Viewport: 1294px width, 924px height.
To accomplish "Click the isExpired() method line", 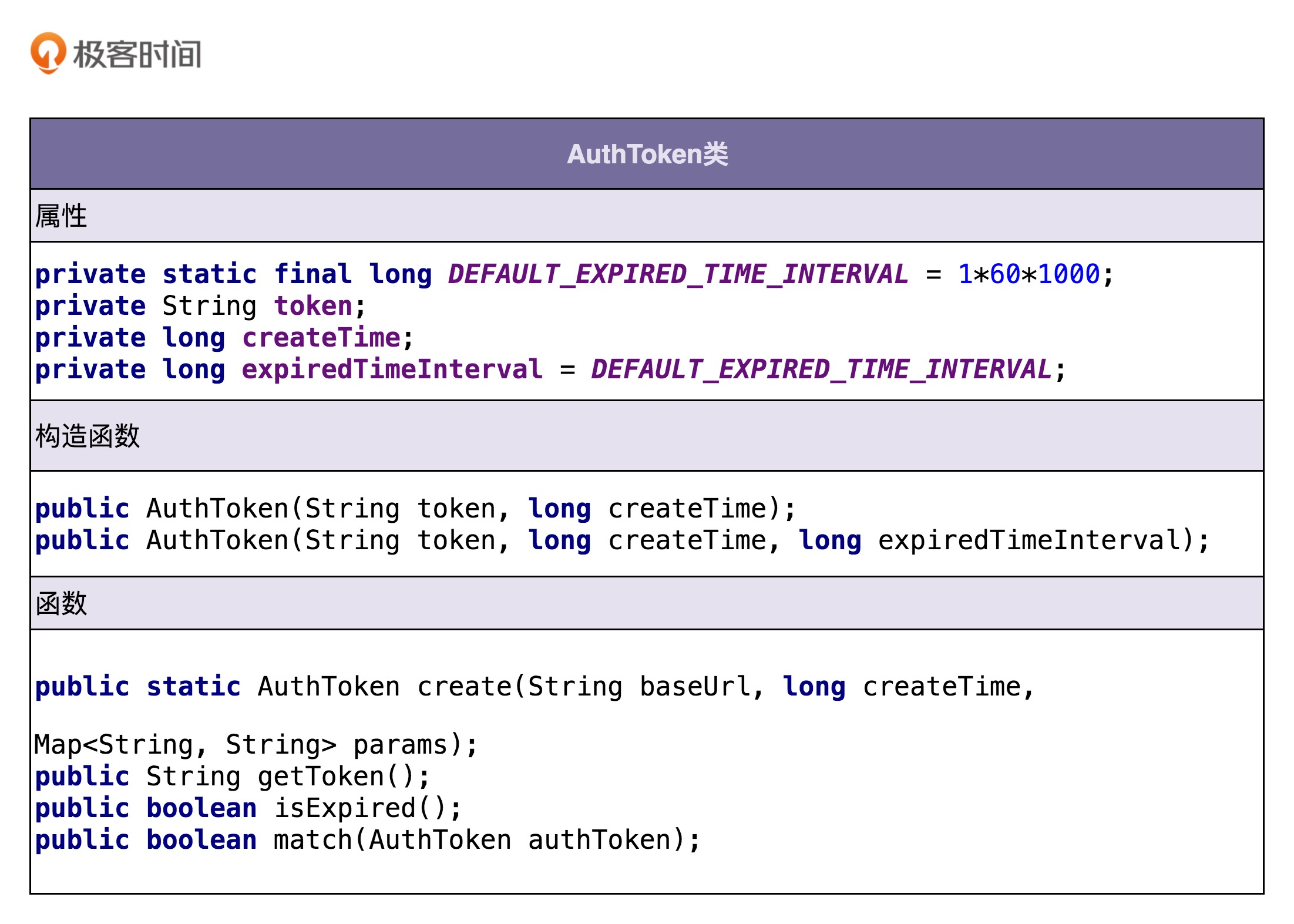I will pos(248,808).
